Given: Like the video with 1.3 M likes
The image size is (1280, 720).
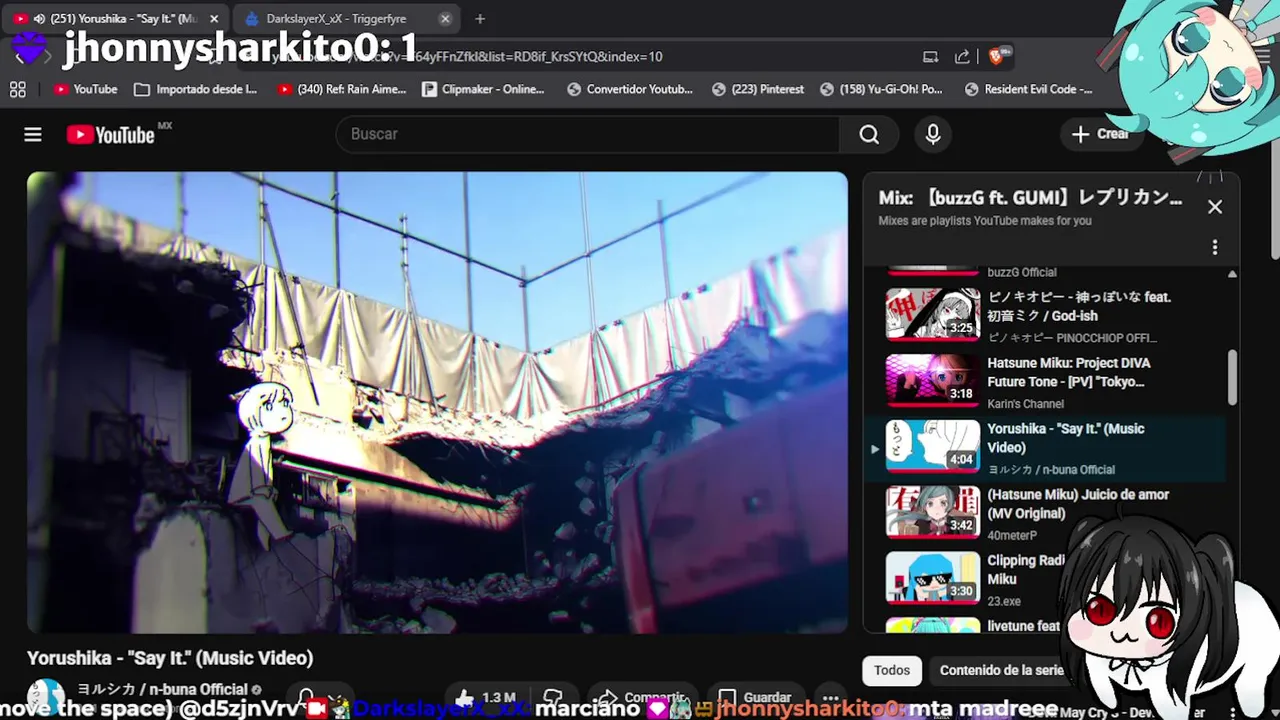Looking at the screenshot, I should coord(484,698).
